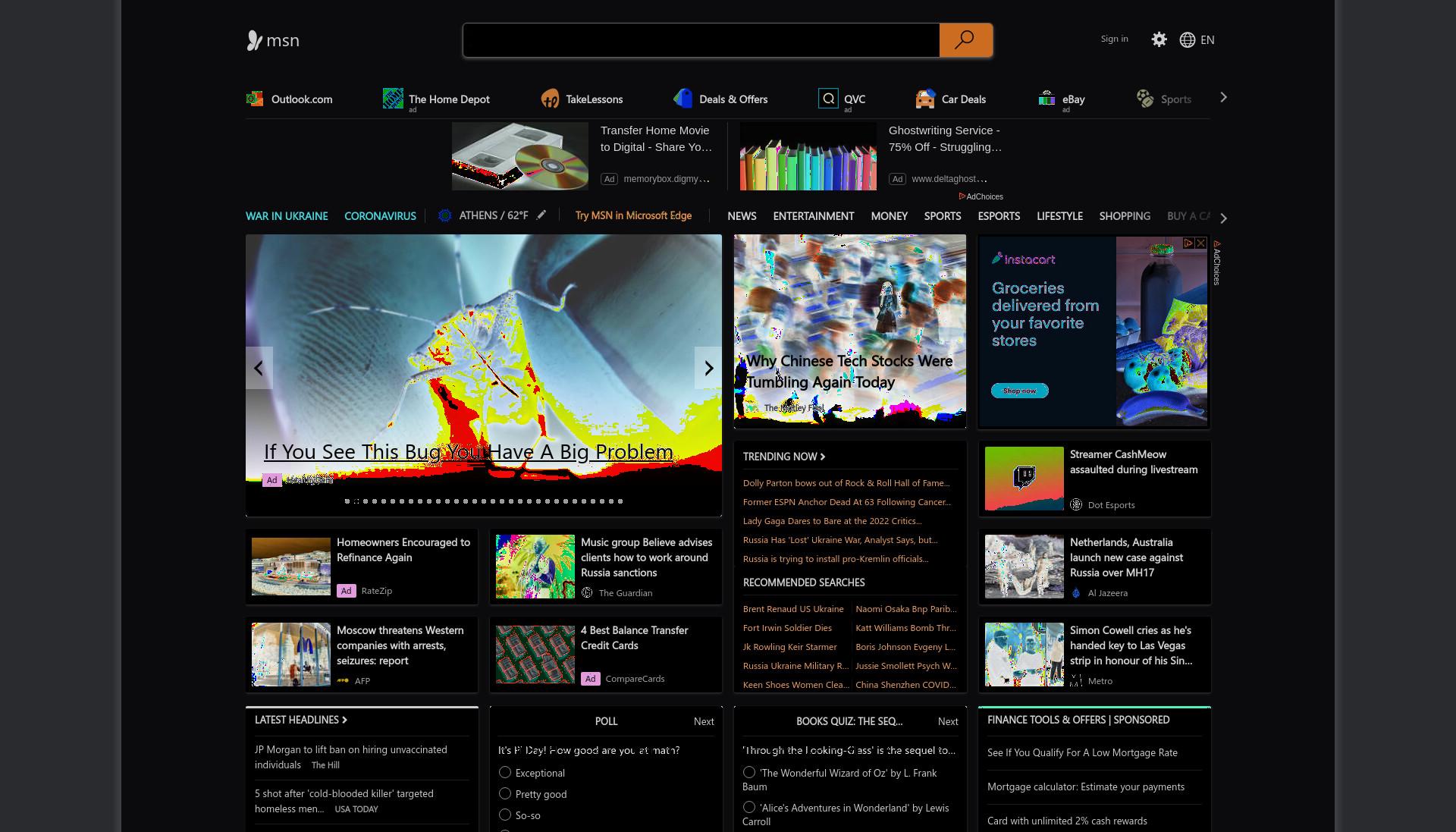Open the NEWS tab
Image resolution: width=1456 pixels, height=832 pixels.
[x=742, y=216]
